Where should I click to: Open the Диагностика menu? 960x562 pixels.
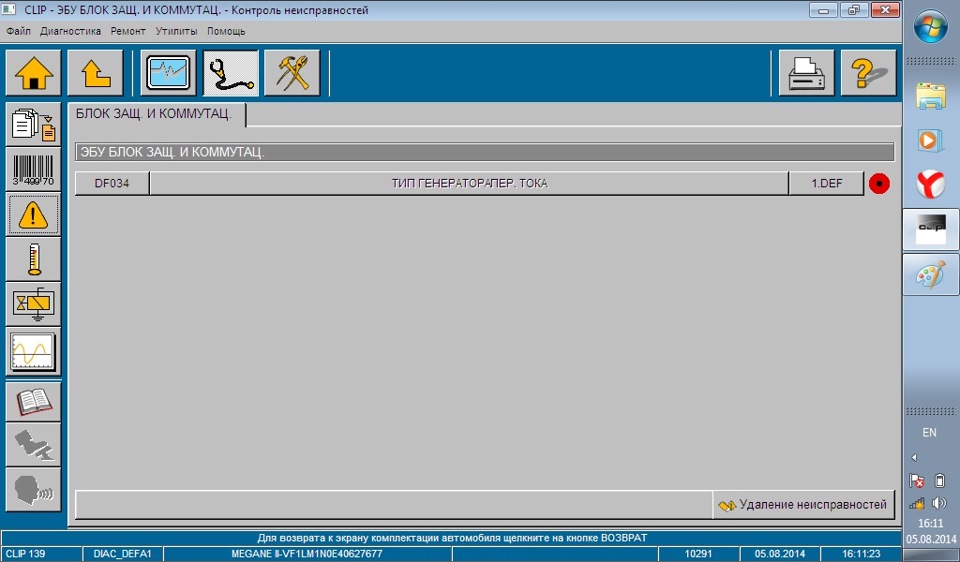[x=70, y=31]
